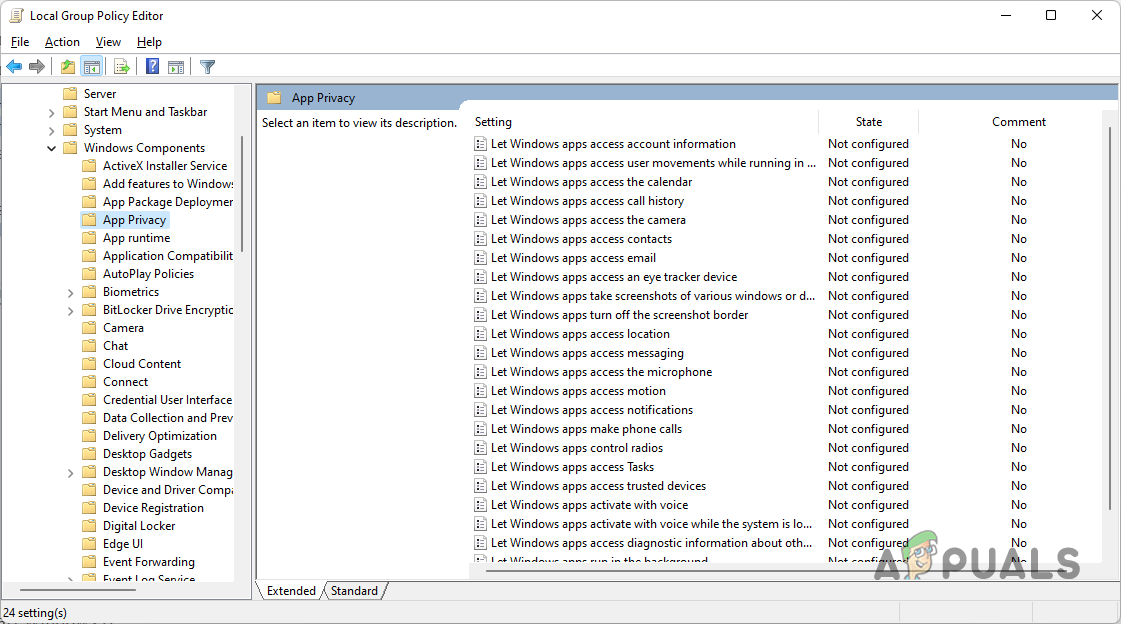
Task: Click the policy icon beside 'access Tasks'
Action: point(480,467)
